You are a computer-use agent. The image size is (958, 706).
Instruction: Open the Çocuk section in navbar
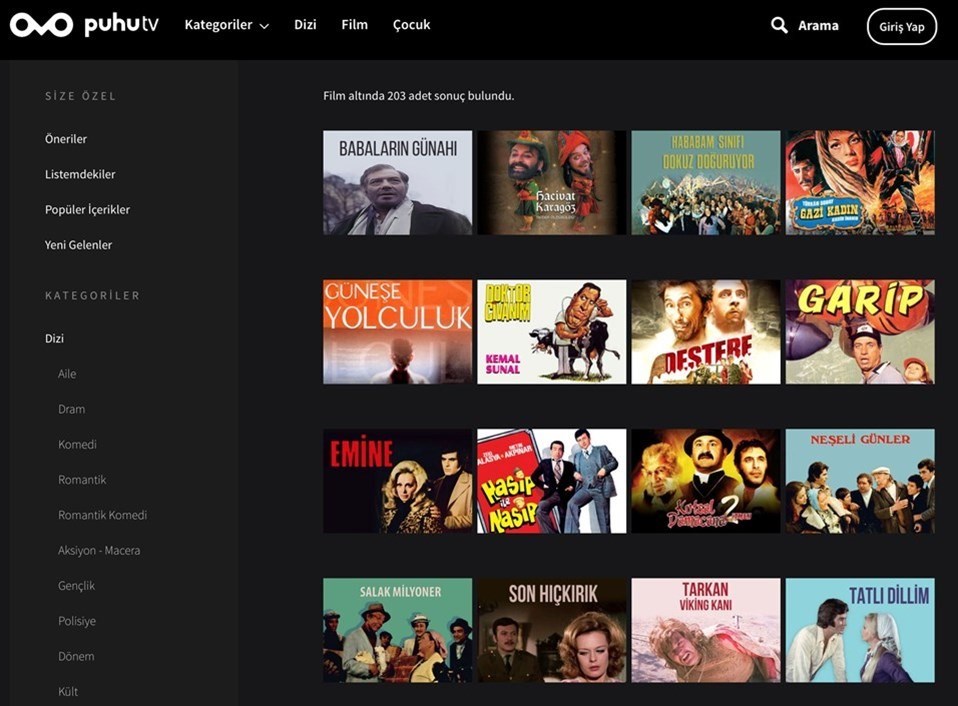tap(411, 25)
